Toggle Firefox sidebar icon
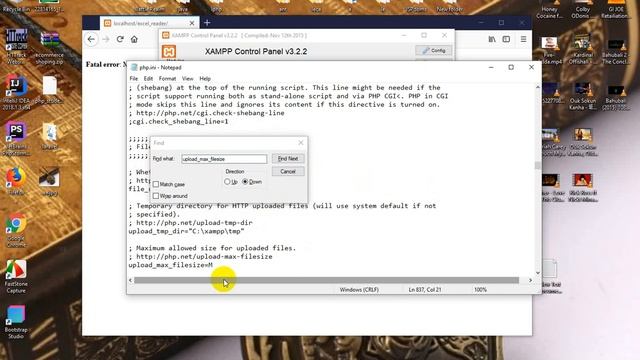 click(506, 39)
